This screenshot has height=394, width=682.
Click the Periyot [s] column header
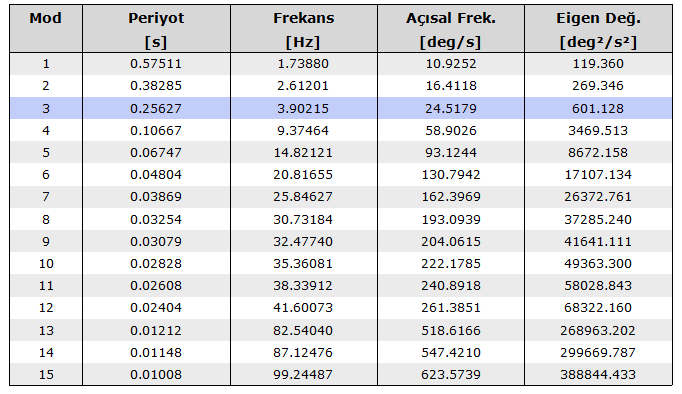pos(156,29)
